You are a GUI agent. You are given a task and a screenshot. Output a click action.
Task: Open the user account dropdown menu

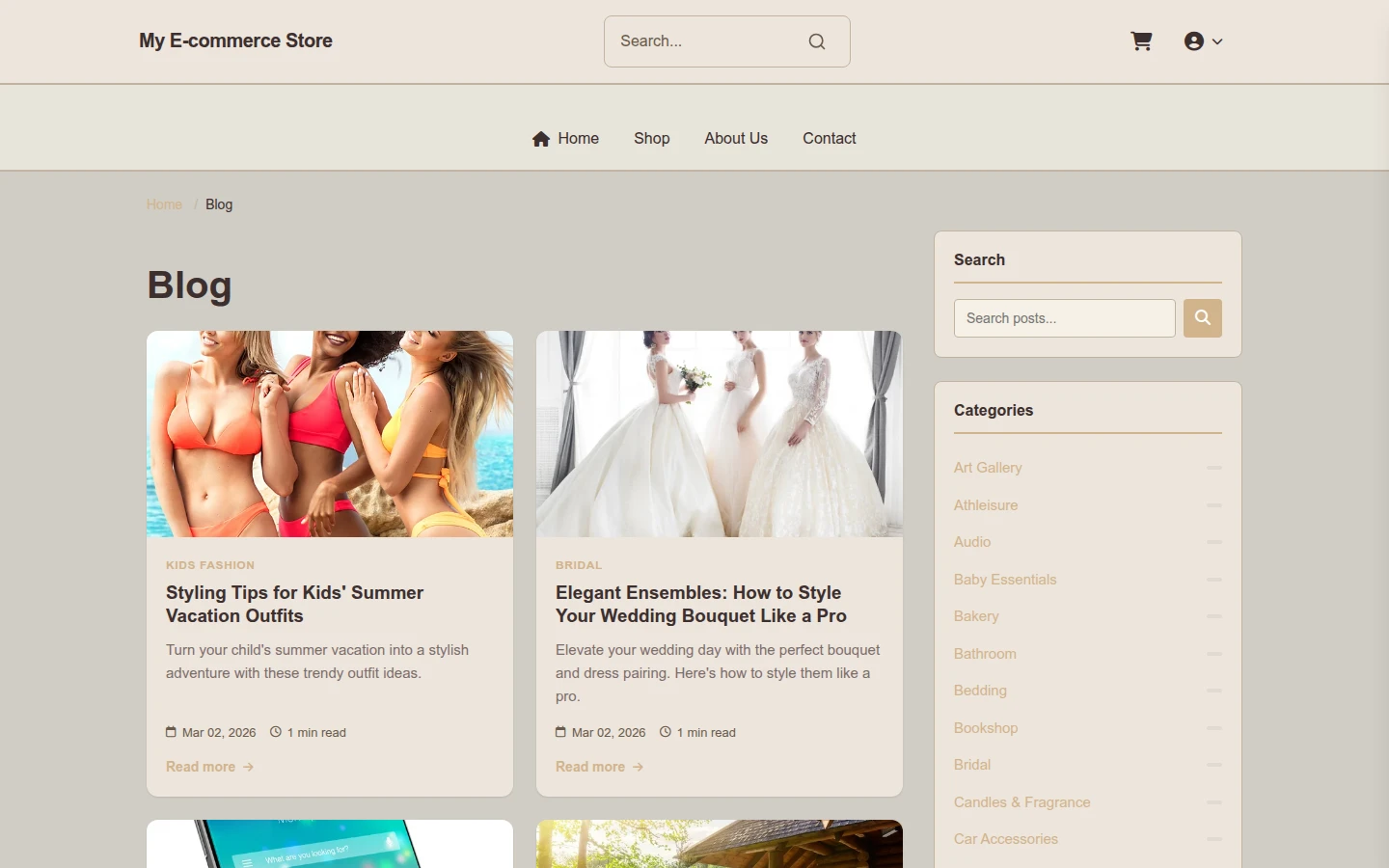coord(1203,41)
